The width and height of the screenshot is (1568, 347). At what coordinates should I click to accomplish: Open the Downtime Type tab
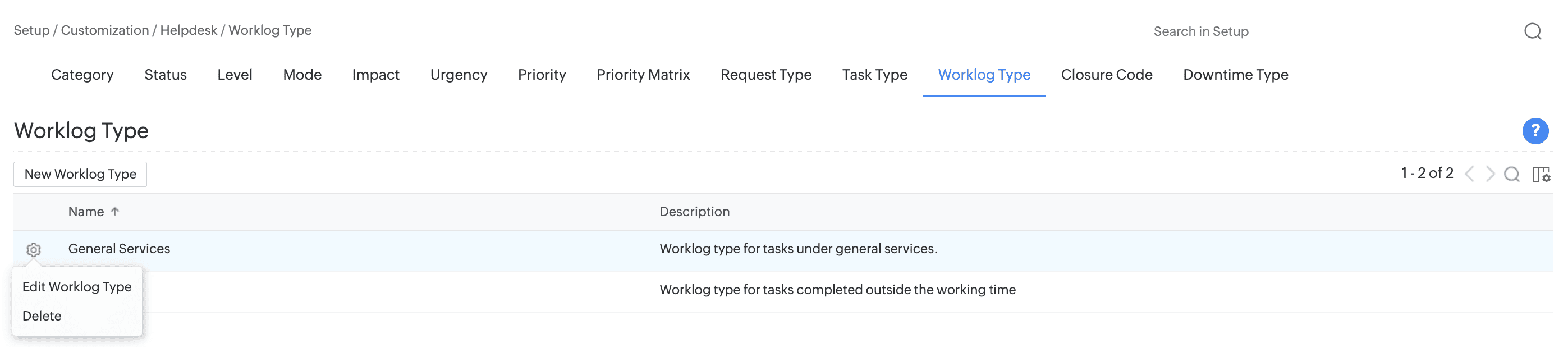pos(1235,75)
